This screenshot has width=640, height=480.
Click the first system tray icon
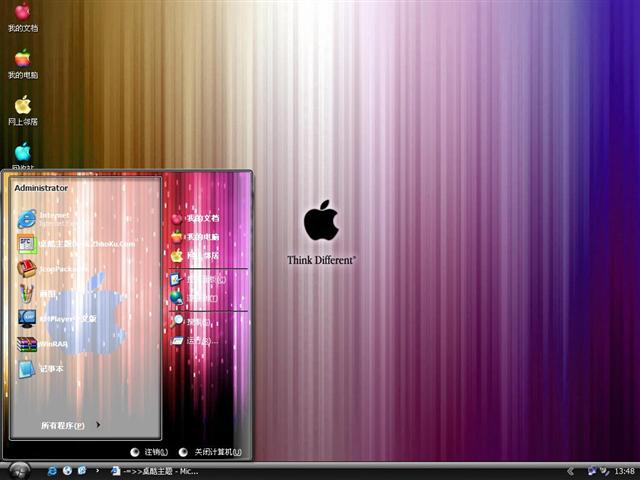(x=592, y=471)
